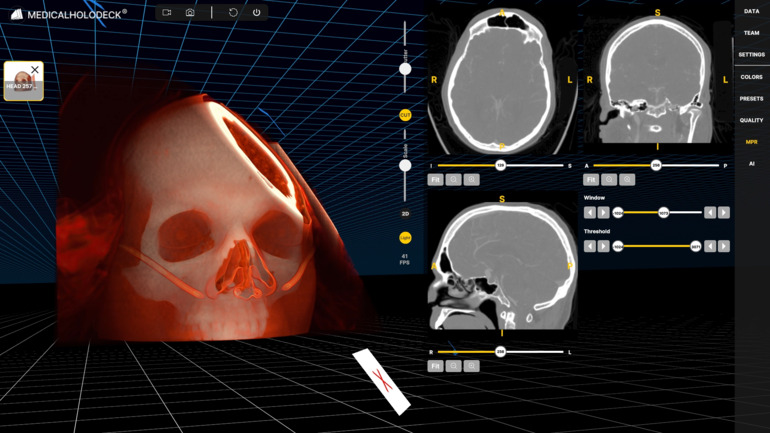
Task: Click the Scale vertical slider handle
Action: coord(405,165)
